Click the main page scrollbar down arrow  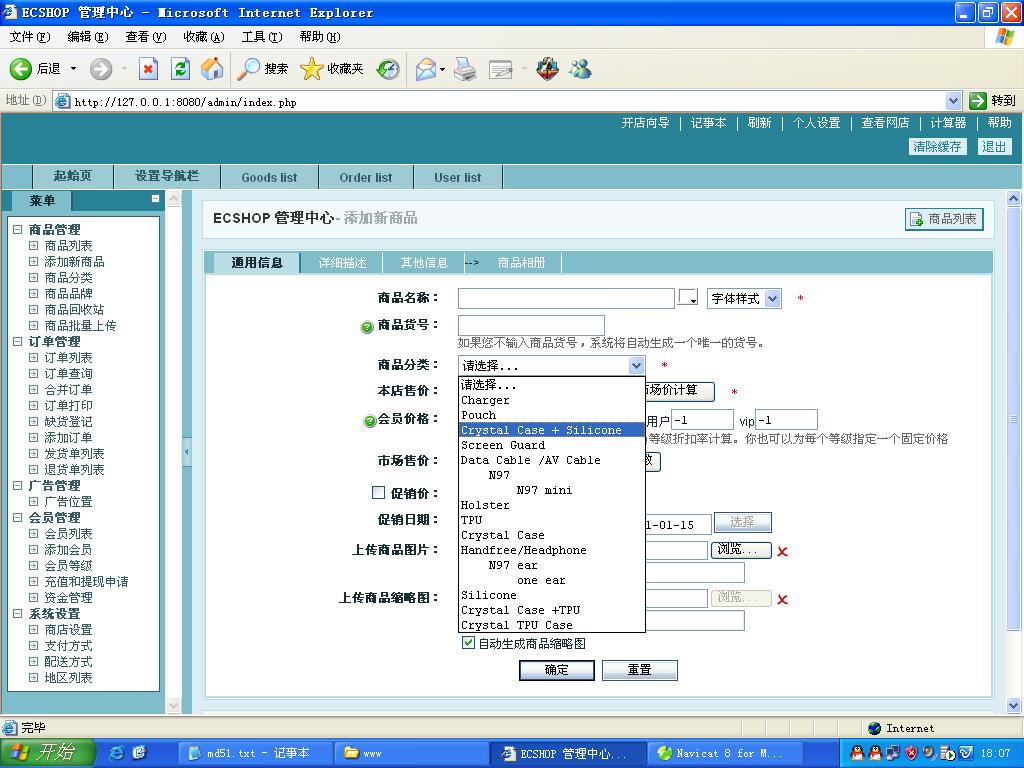[1013, 705]
